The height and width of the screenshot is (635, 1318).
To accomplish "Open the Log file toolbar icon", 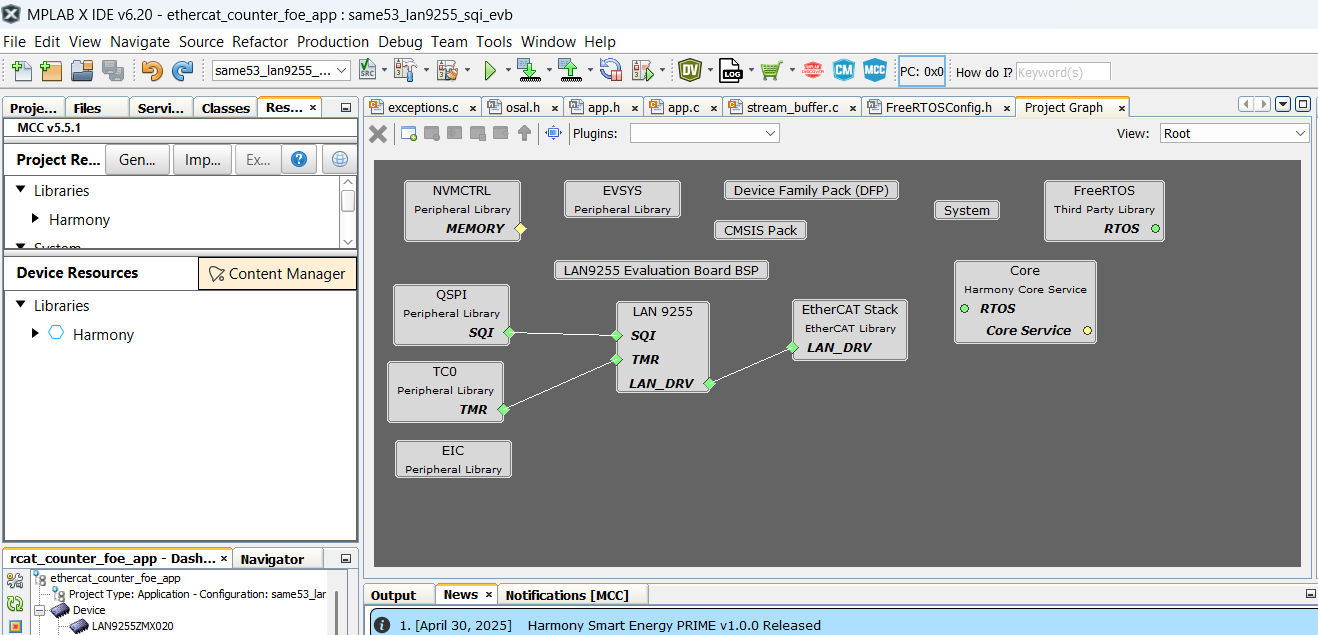I will 731,70.
